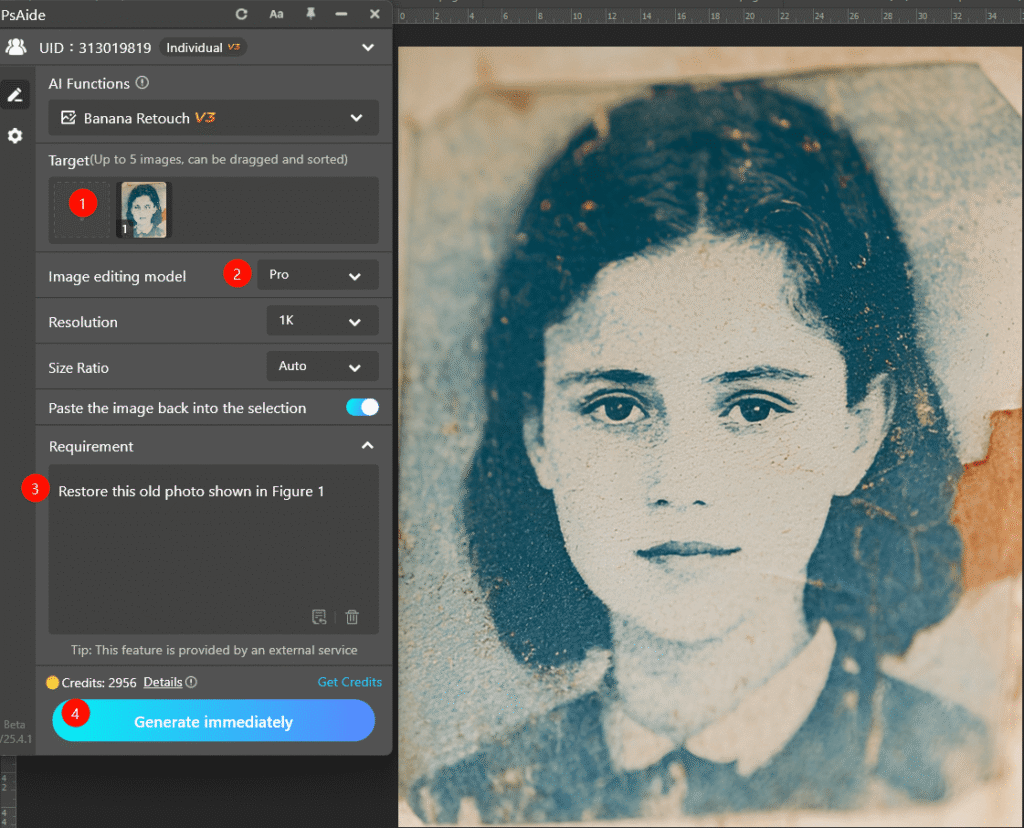Open the Size Ratio Auto dropdown
1024x828 pixels.
coord(322,367)
